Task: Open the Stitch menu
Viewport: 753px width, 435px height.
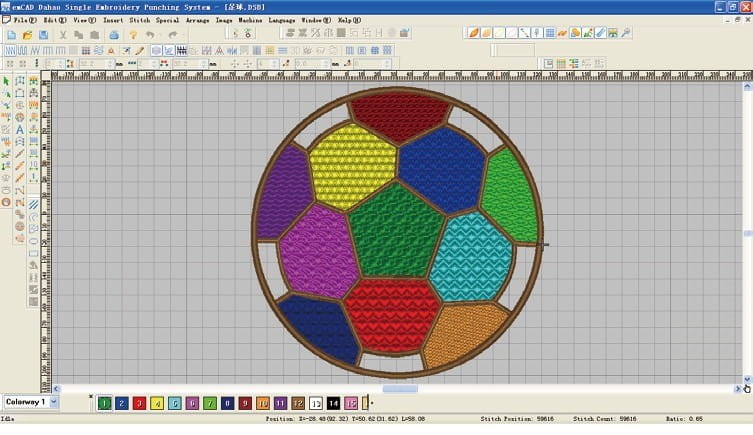Action: pos(140,19)
